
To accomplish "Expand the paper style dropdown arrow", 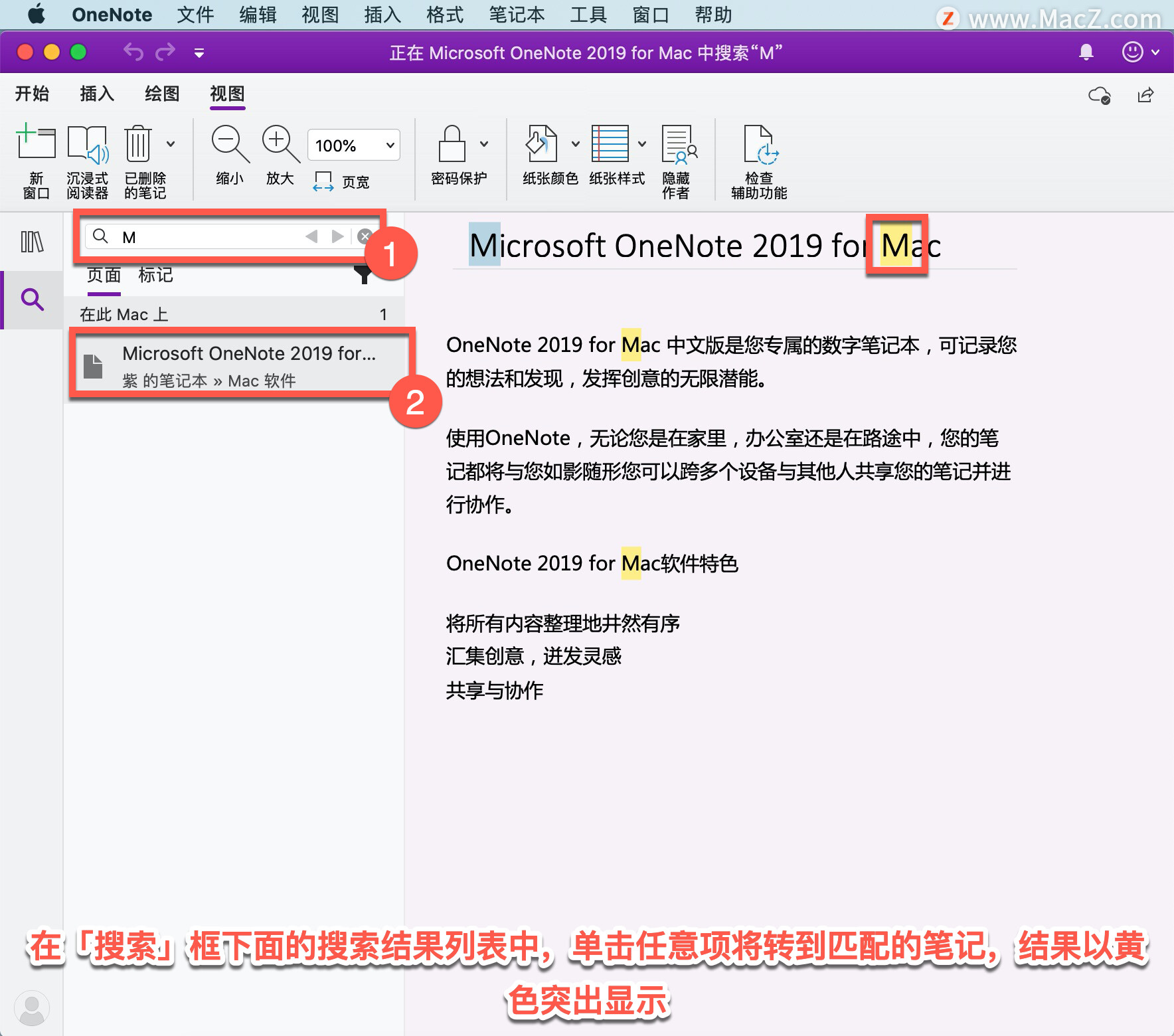I will [642, 143].
